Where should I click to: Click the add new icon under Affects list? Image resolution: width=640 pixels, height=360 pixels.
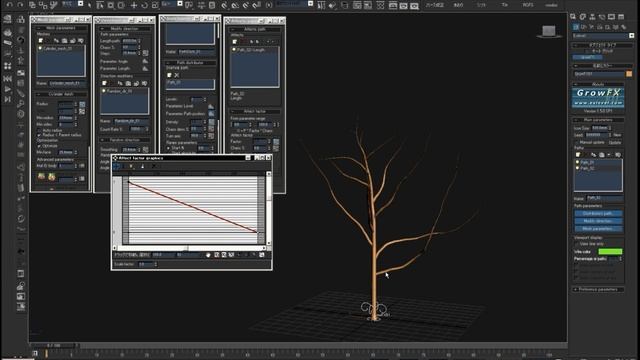pos(234,42)
